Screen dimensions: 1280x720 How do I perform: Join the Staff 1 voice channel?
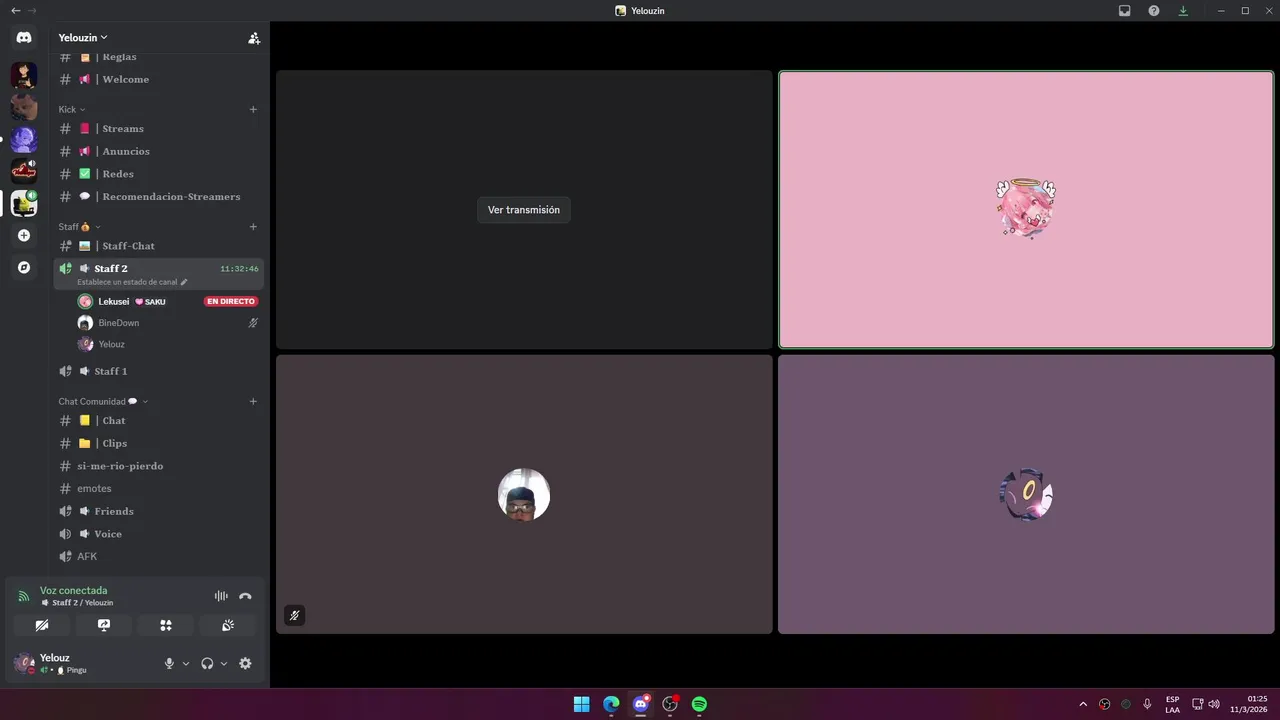point(159,372)
